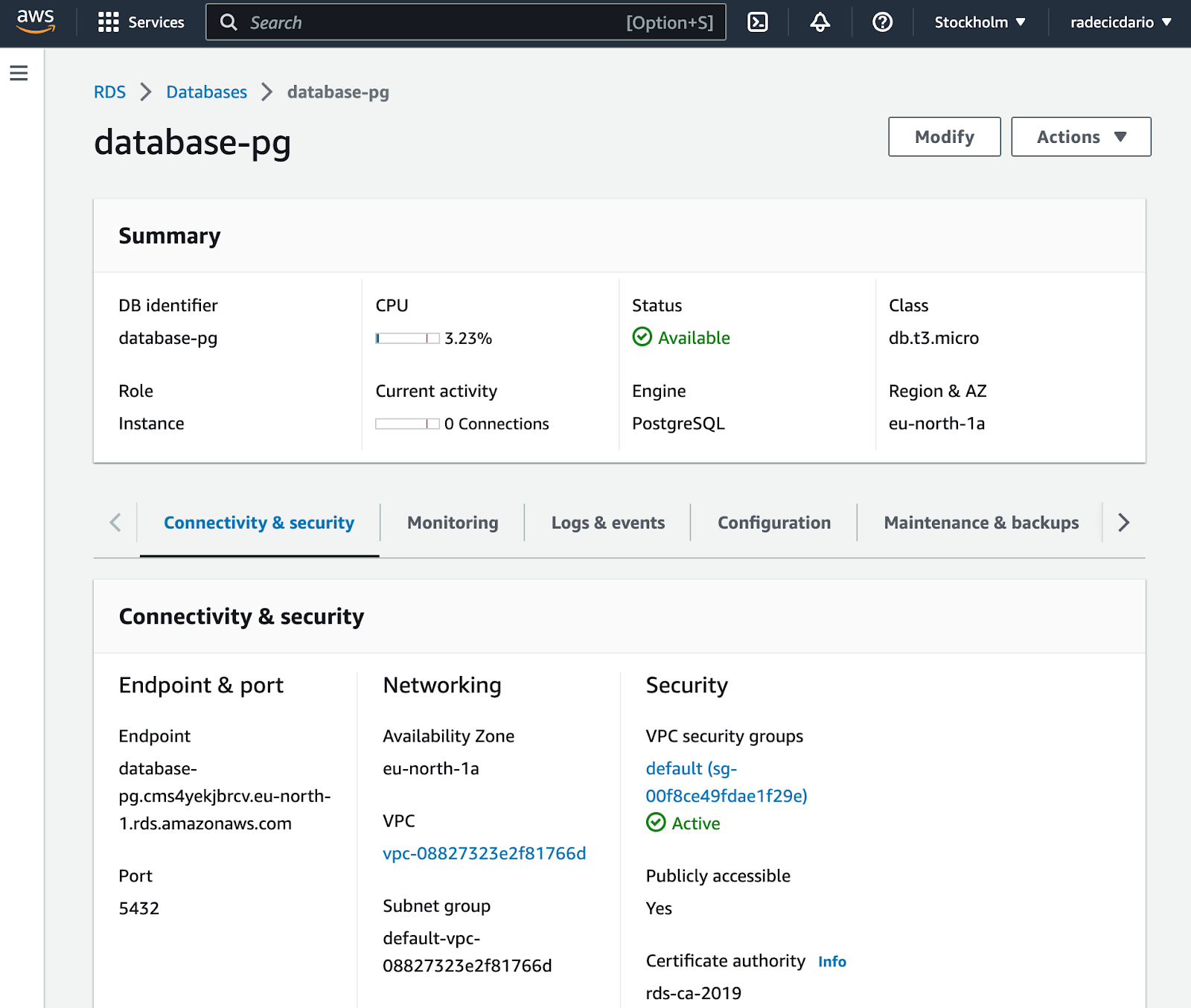Open VPC link vpc-08827323e2f81766d

(485, 853)
